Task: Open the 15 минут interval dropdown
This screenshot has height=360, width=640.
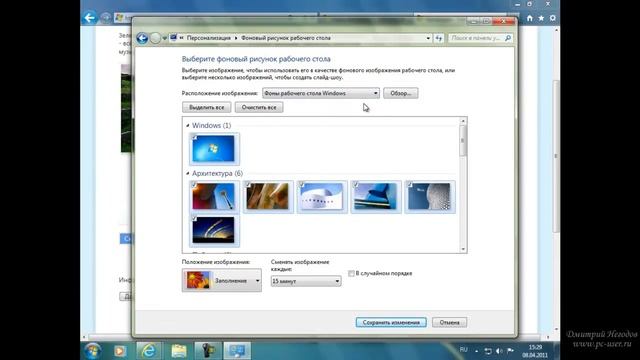Action: (x=306, y=281)
